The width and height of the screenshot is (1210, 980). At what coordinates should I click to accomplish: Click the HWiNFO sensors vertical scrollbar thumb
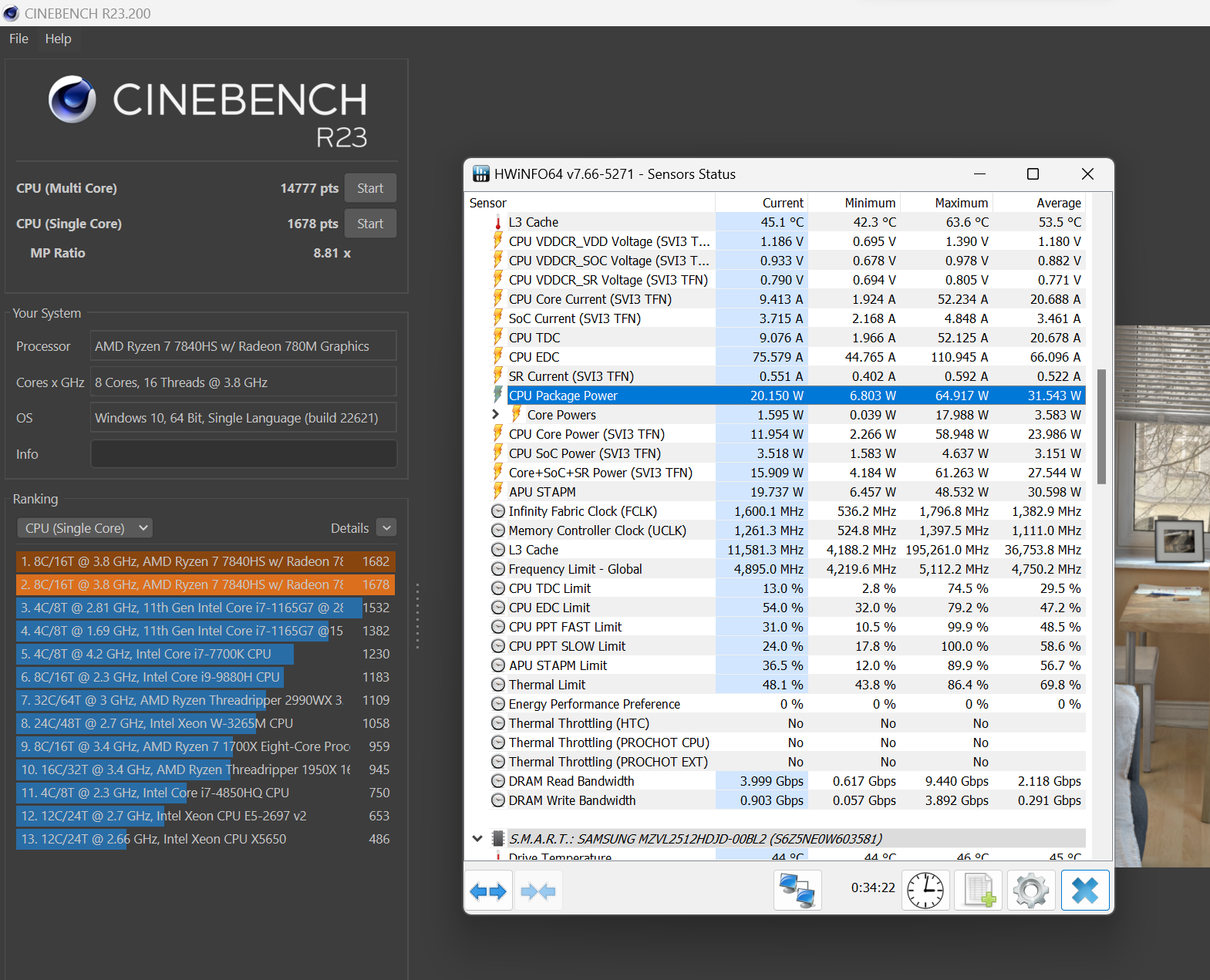click(x=1101, y=426)
